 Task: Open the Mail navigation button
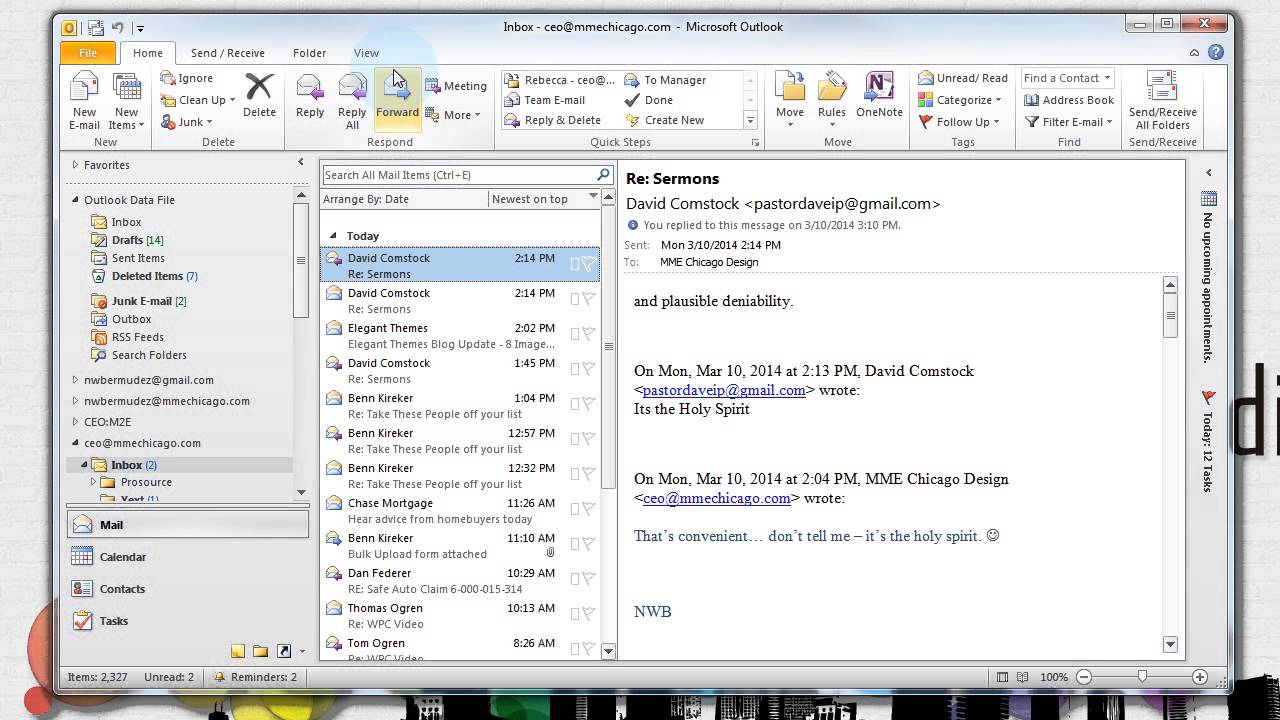pyautogui.click(x=188, y=525)
